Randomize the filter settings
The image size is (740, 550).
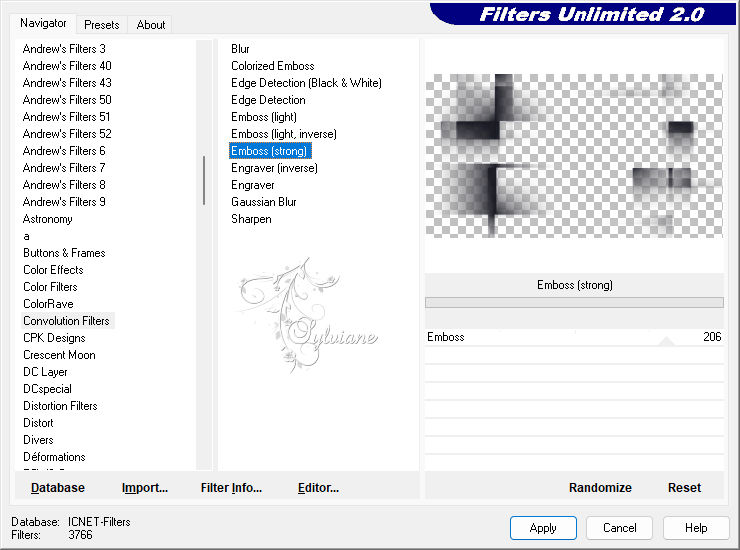(600, 488)
